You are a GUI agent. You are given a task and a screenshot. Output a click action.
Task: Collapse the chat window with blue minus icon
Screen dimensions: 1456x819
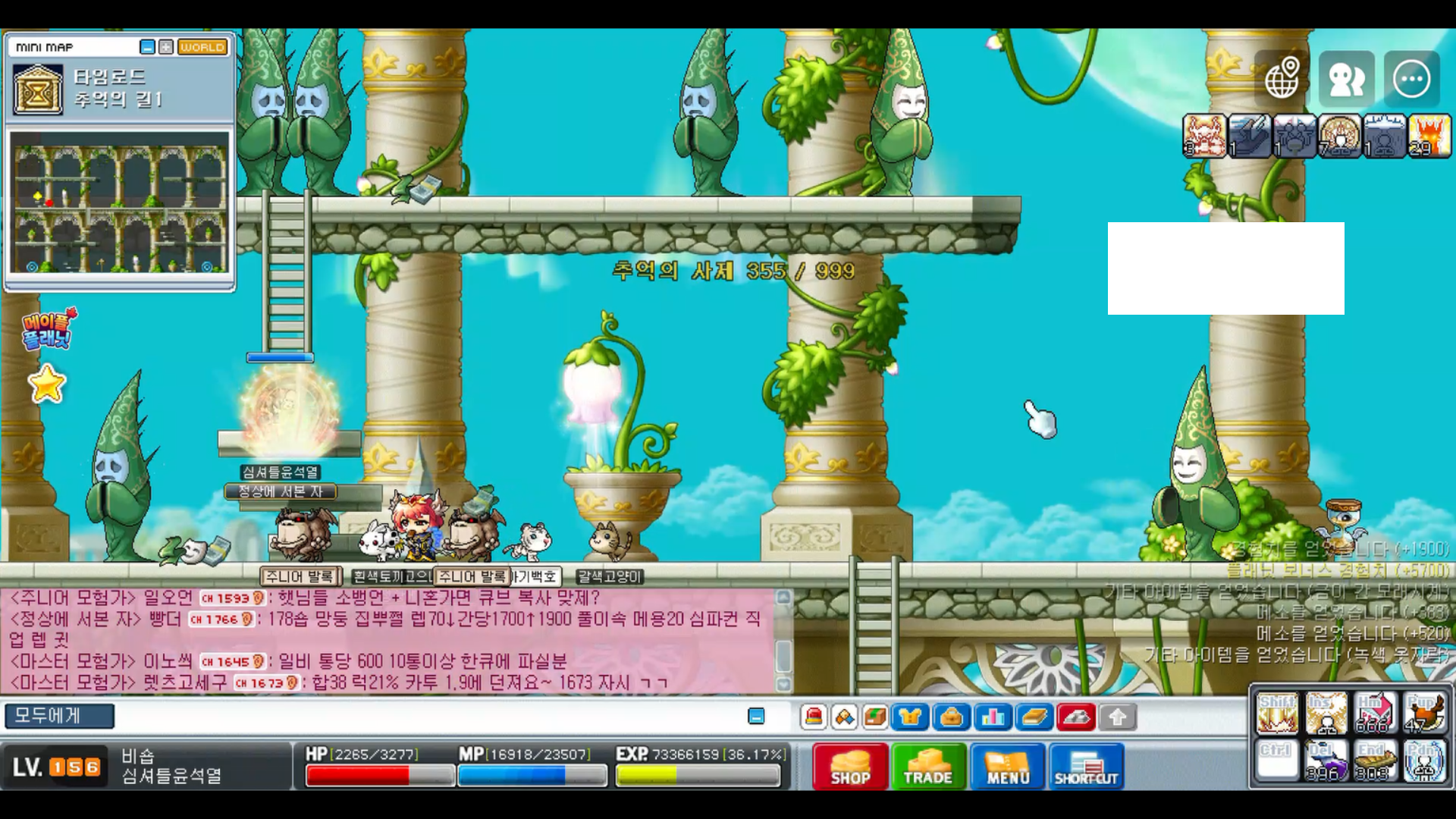[x=756, y=717]
